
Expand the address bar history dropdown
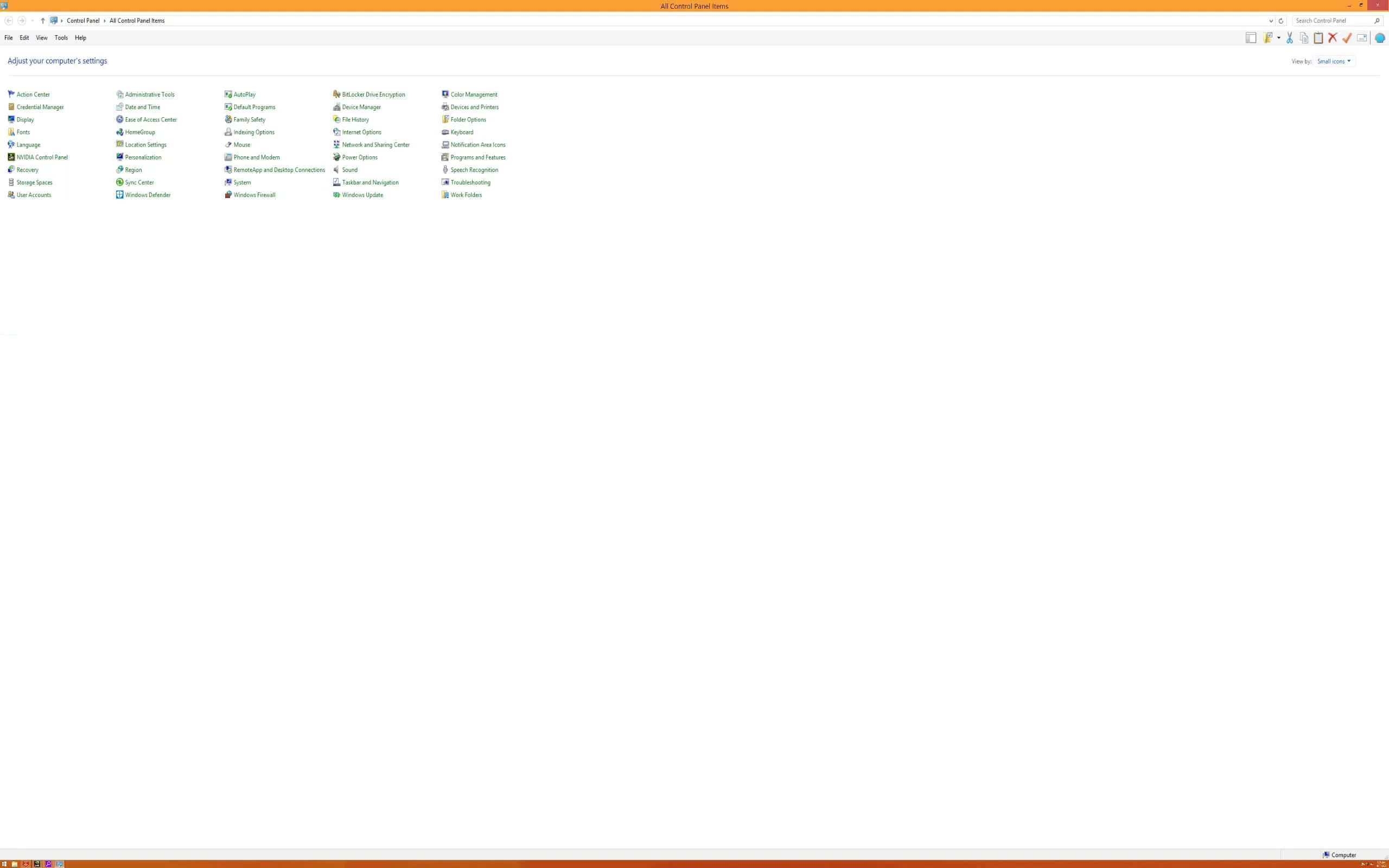pyautogui.click(x=1271, y=21)
